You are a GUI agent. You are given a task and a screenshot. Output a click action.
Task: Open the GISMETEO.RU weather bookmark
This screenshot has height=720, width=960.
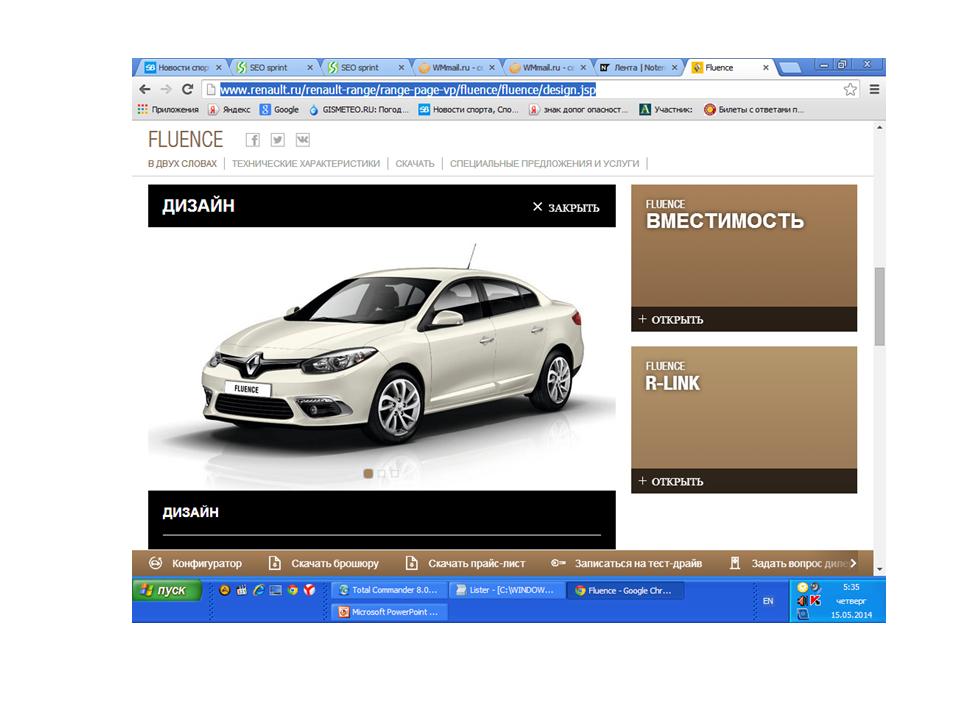[358, 110]
